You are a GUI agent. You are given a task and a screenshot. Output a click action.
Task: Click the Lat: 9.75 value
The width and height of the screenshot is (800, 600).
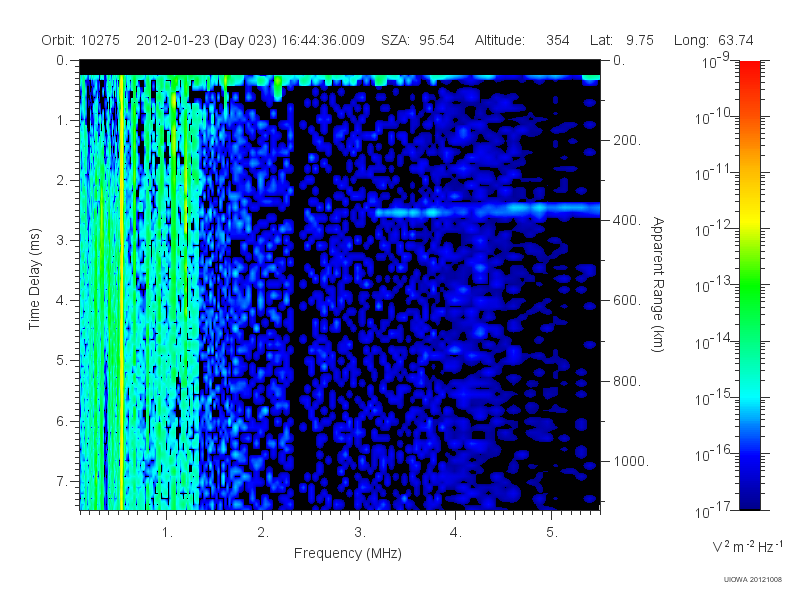pos(621,40)
